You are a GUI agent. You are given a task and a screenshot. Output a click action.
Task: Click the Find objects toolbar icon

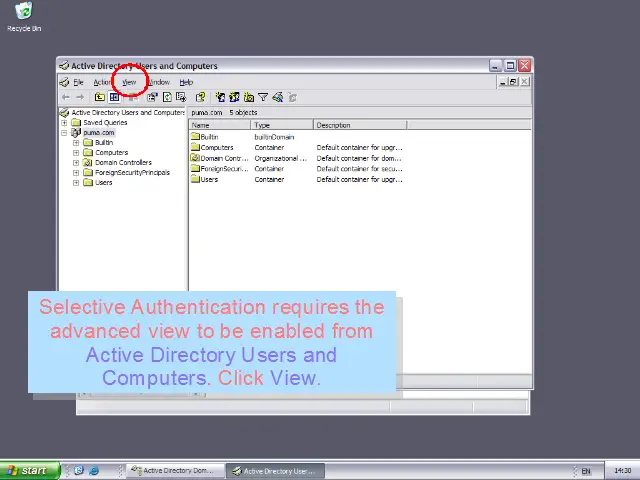point(278,97)
